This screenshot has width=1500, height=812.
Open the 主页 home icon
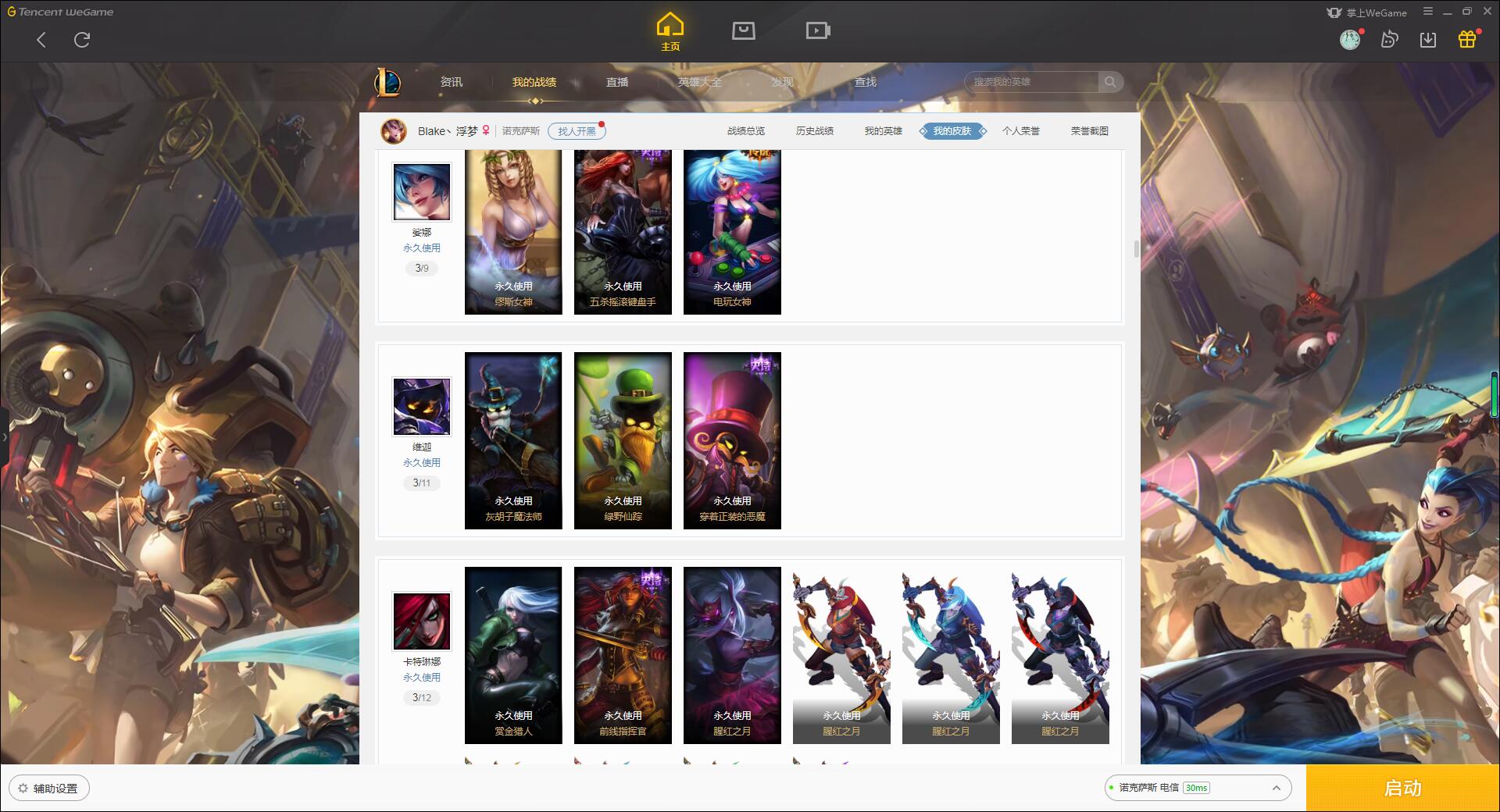coord(670,32)
